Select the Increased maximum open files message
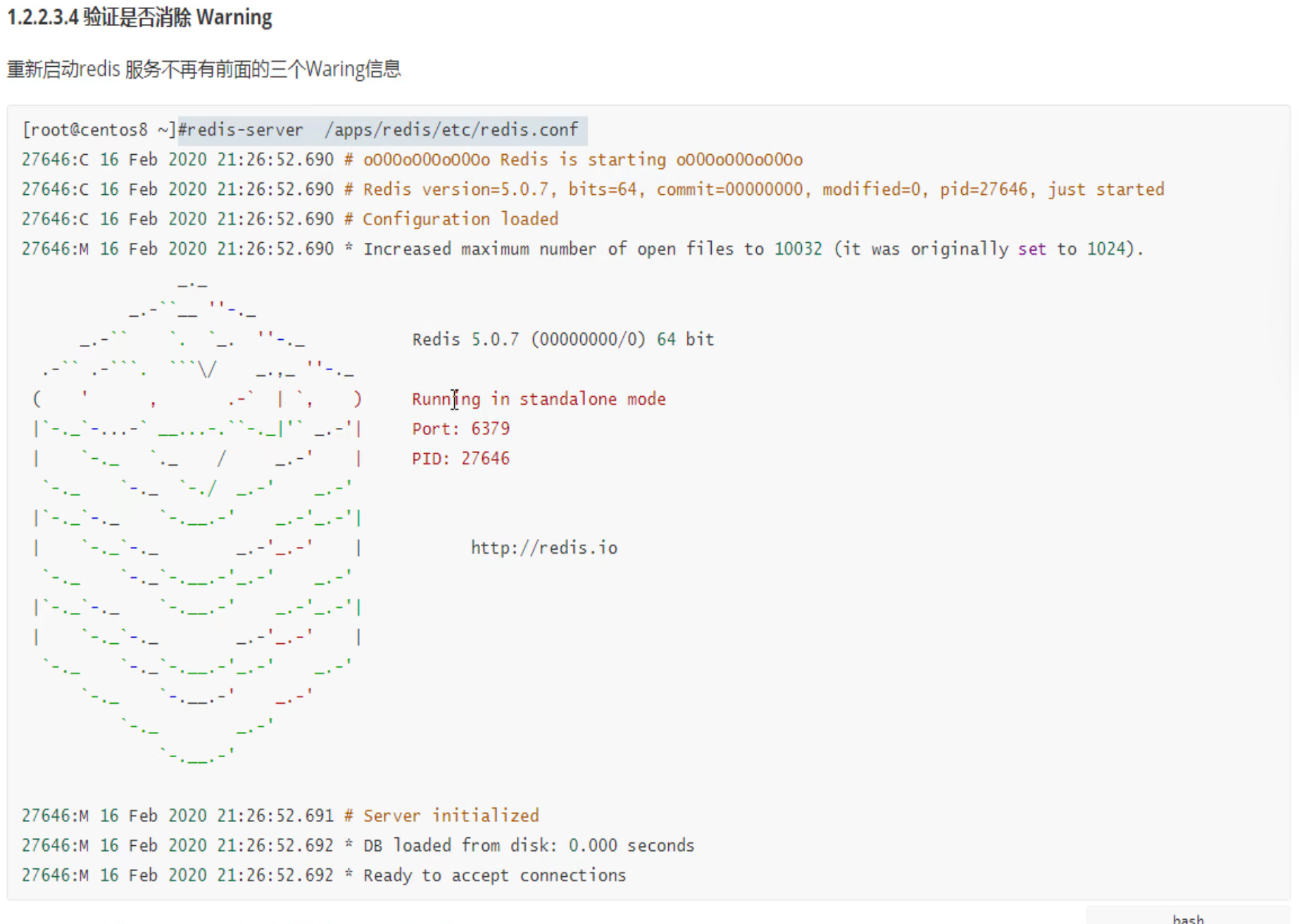Image resolution: width=1299 pixels, height=924 pixels. coord(582,248)
